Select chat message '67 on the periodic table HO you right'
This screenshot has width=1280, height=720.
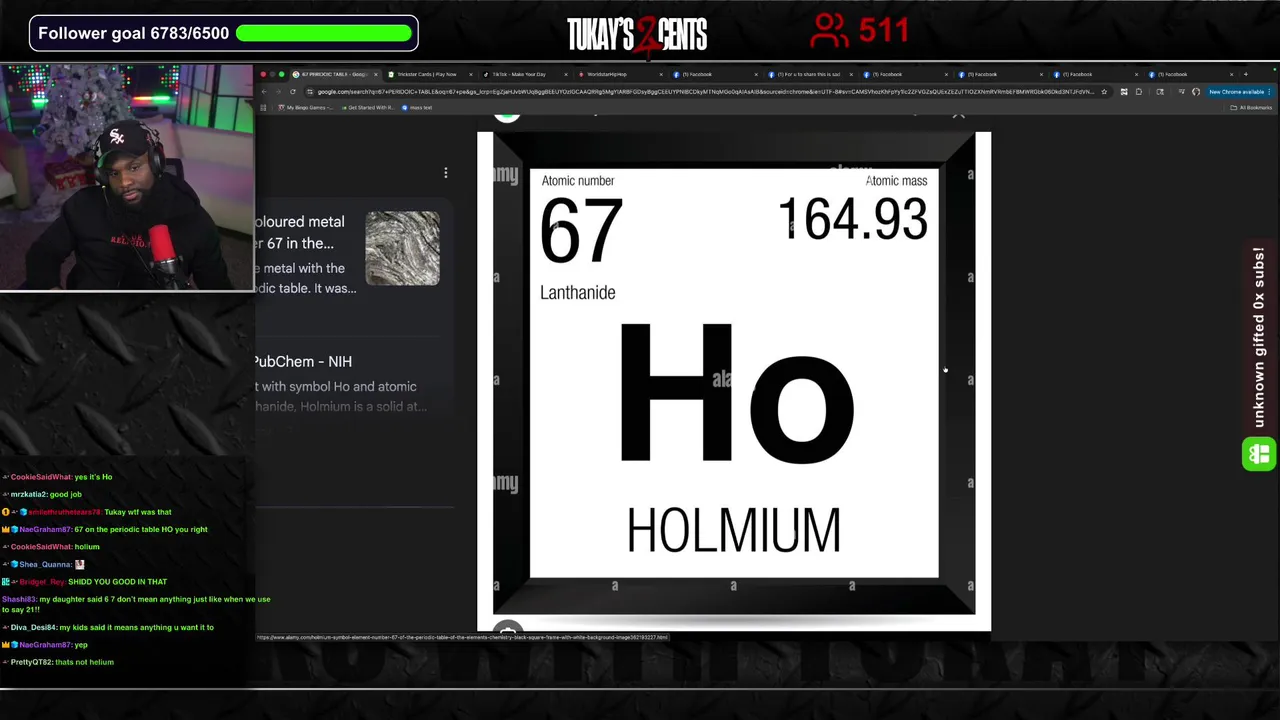click(141, 529)
